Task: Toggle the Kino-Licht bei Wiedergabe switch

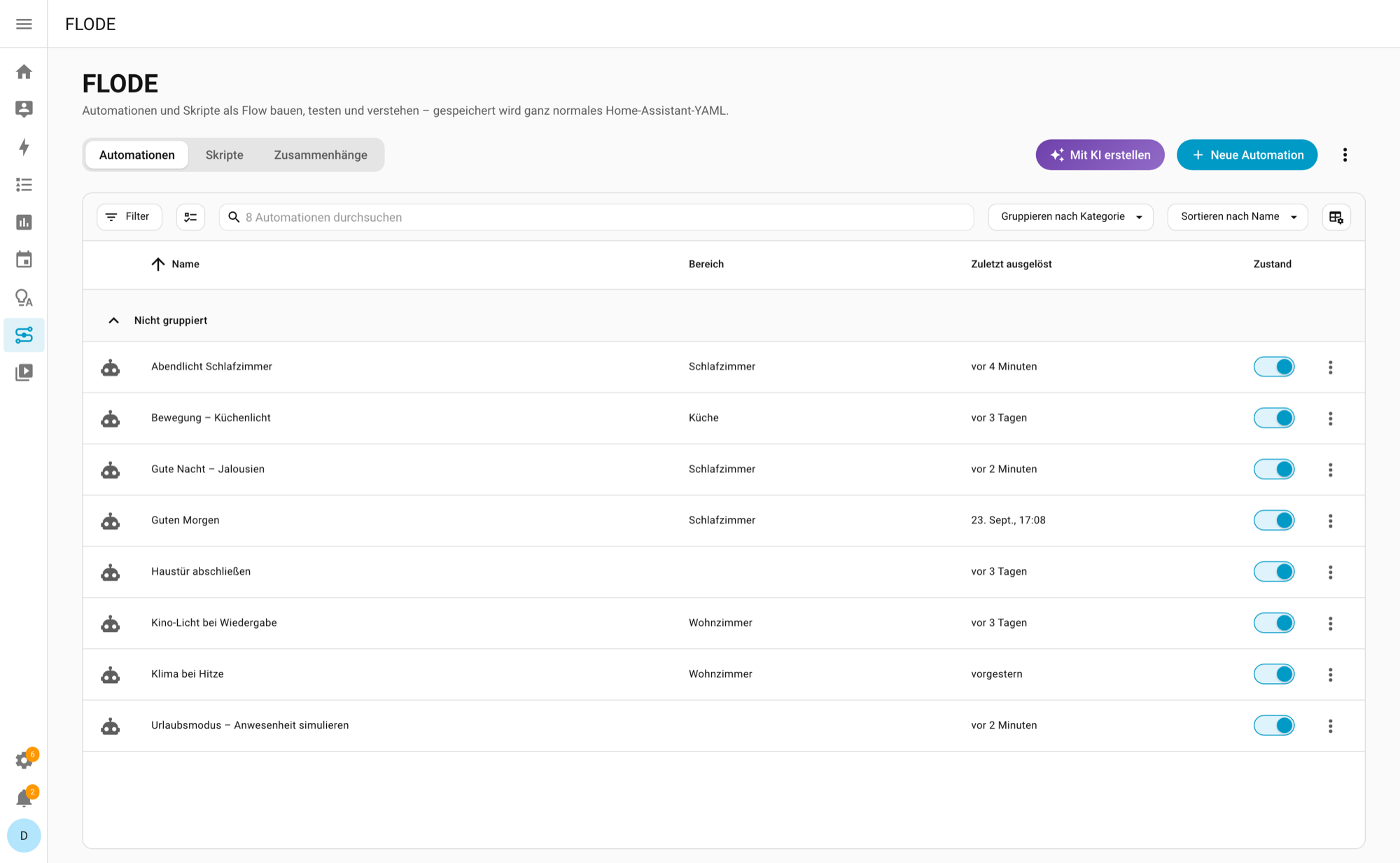Action: 1274,623
